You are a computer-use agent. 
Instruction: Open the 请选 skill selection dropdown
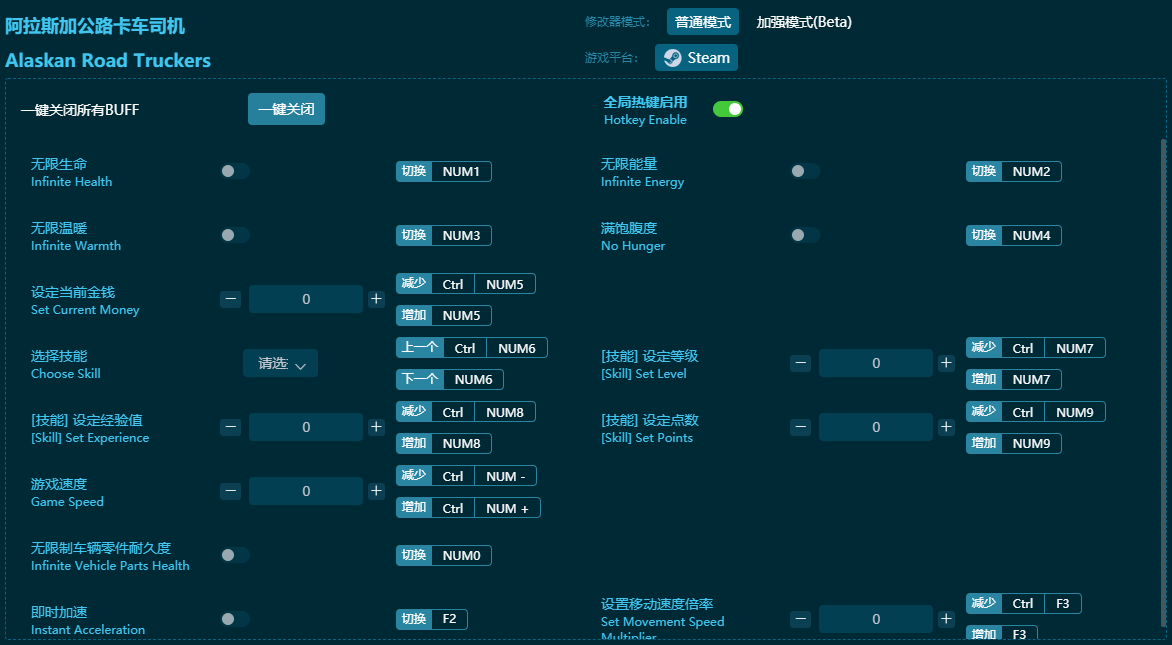(x=280, y=364)
